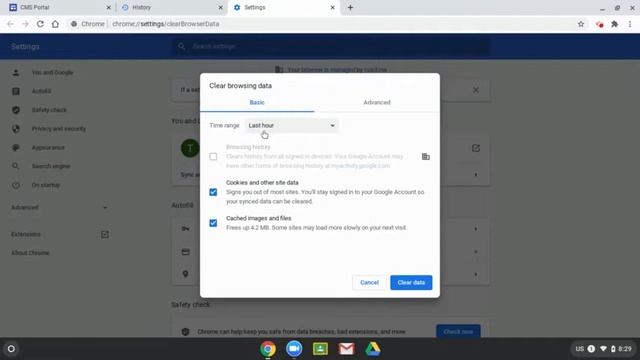Open Search engine in the sidebar
The image size is (640, 360).
tap(51, 166)
